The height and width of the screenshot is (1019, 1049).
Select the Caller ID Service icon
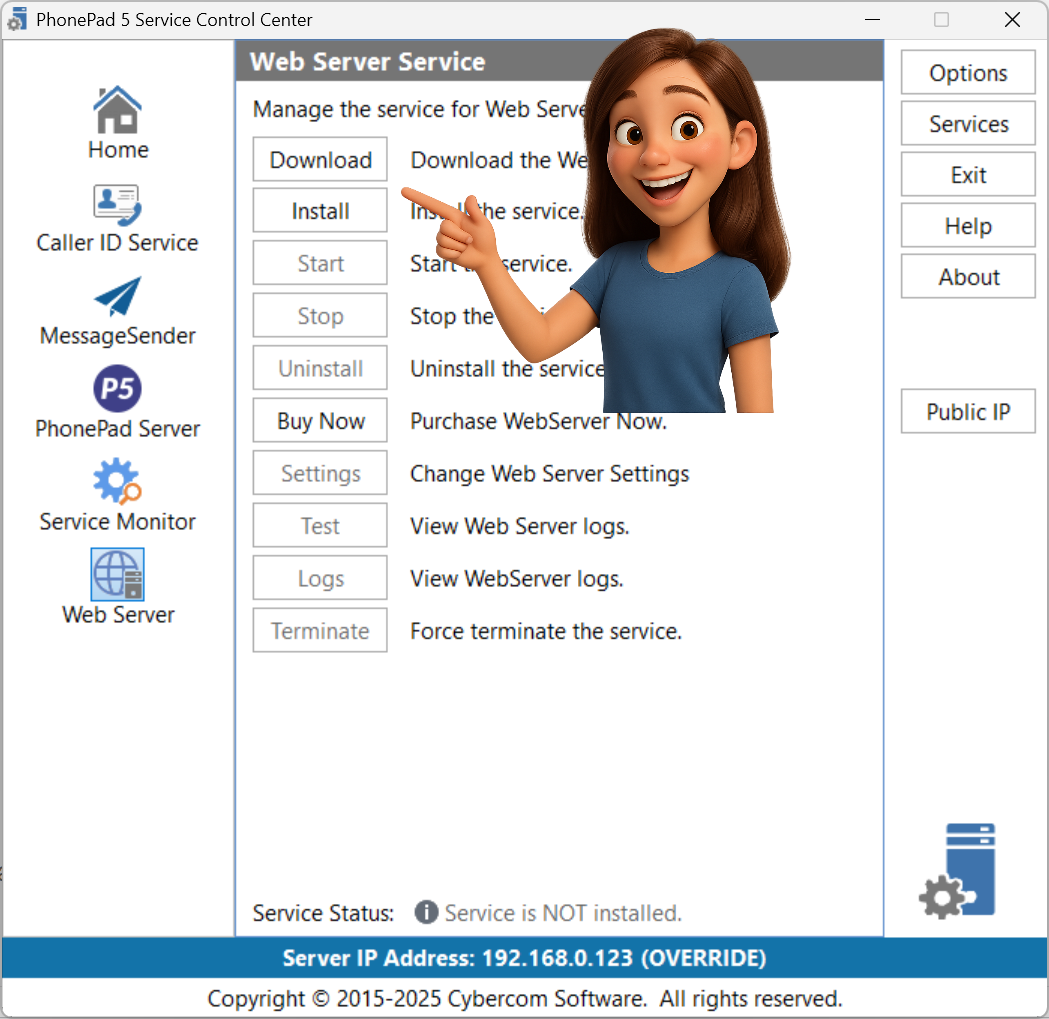(118, 205)
